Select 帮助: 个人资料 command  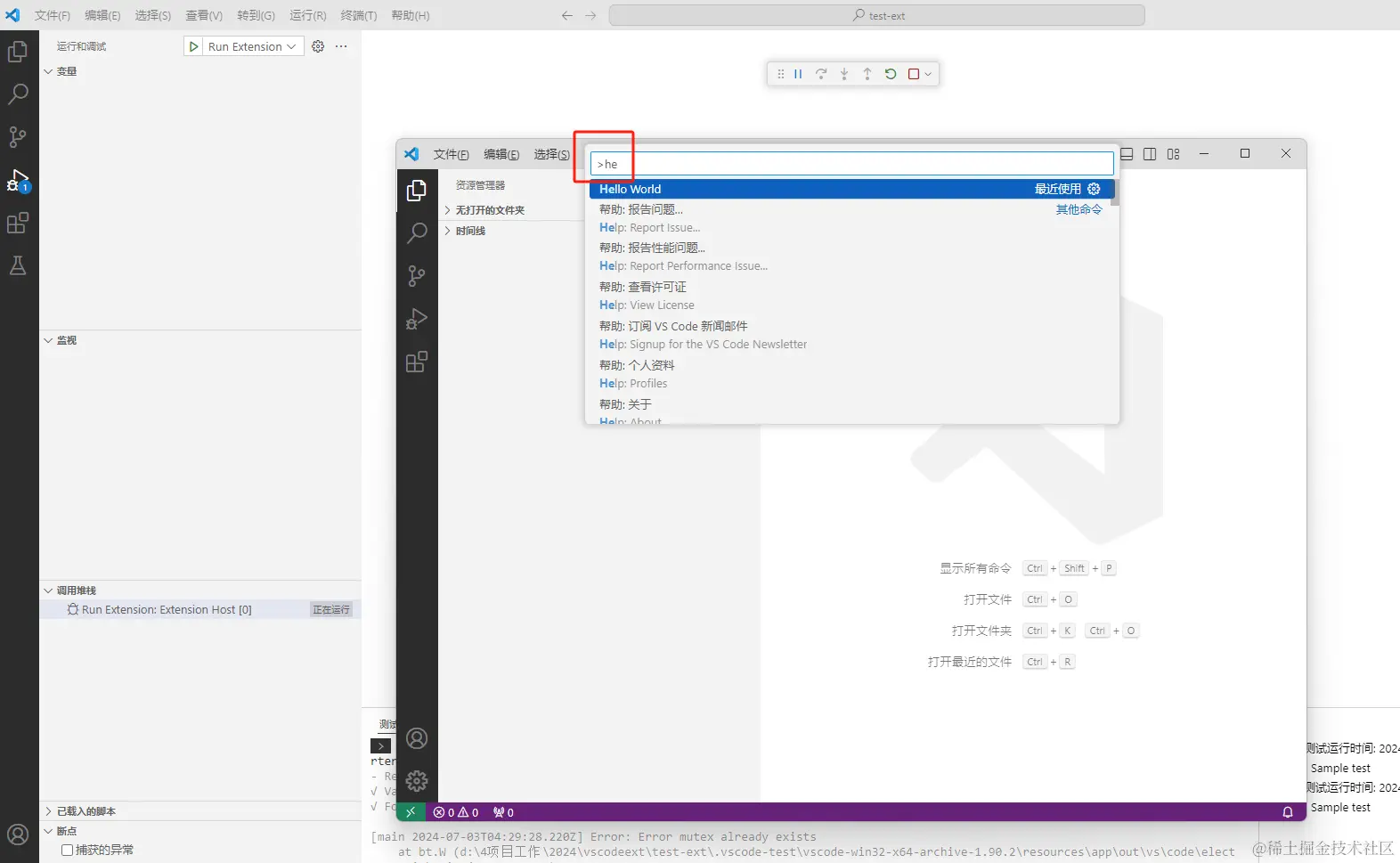(x=851, y=374)
